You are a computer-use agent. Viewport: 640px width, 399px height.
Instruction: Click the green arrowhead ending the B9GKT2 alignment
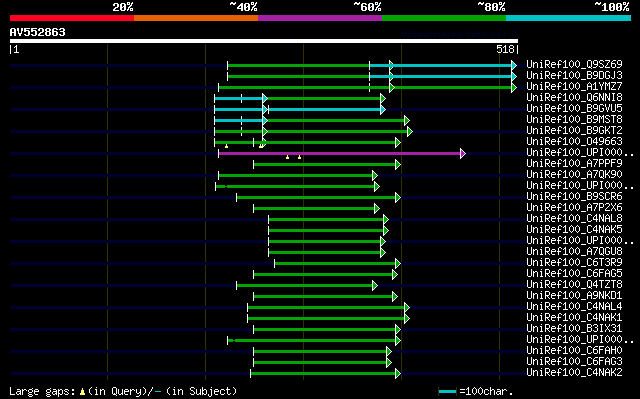pos(410,131)
